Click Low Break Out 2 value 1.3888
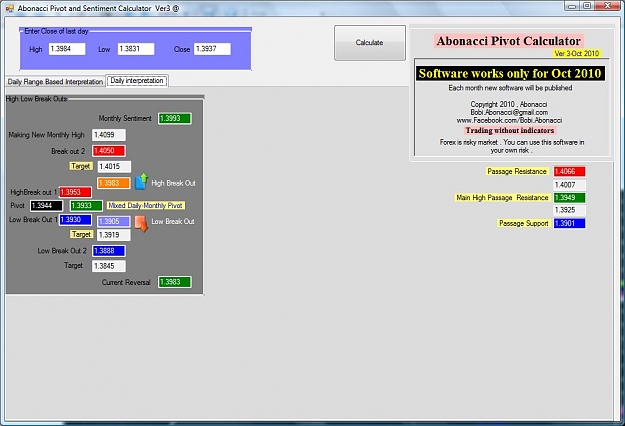Screen dimensions: 625x426 [x=109, y=251]
